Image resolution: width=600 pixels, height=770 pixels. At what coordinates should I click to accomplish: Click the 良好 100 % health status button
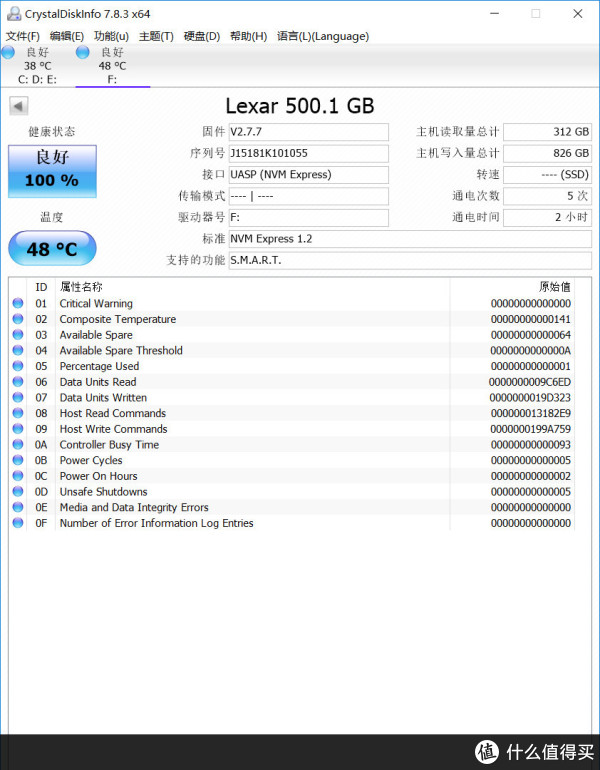point(52,171)
